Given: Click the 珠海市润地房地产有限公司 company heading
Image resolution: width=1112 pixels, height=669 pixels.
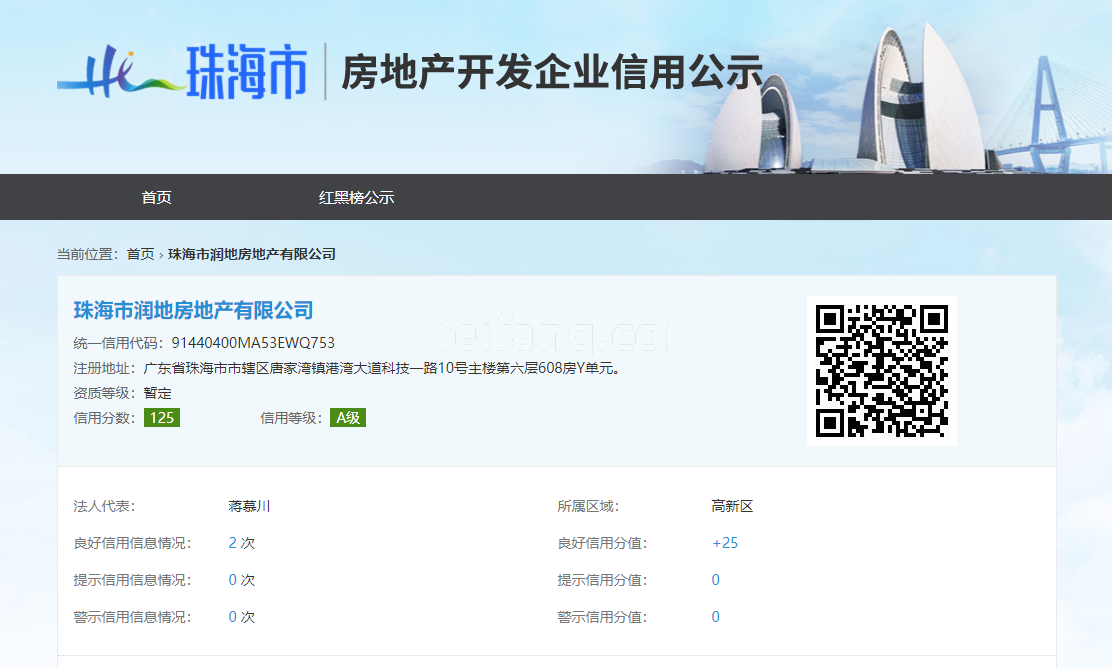Looking at the screenshot, I should [191, 311].
